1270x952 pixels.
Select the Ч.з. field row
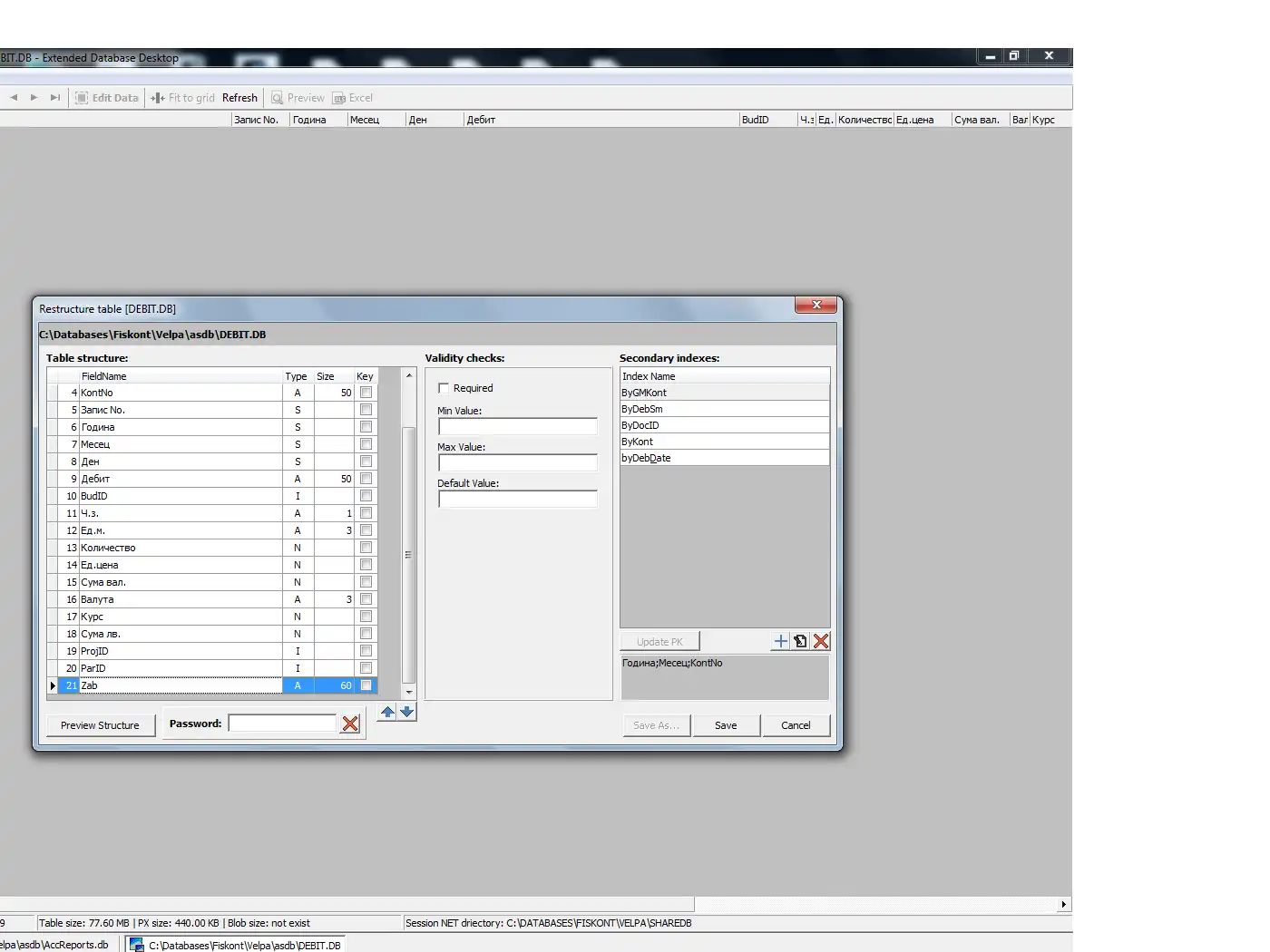212,513
